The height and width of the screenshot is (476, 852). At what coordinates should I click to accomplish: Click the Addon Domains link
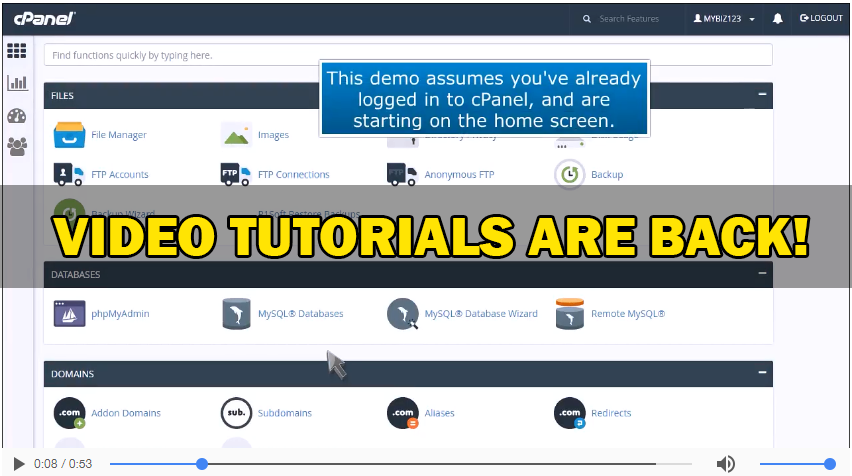coord(126,413)
